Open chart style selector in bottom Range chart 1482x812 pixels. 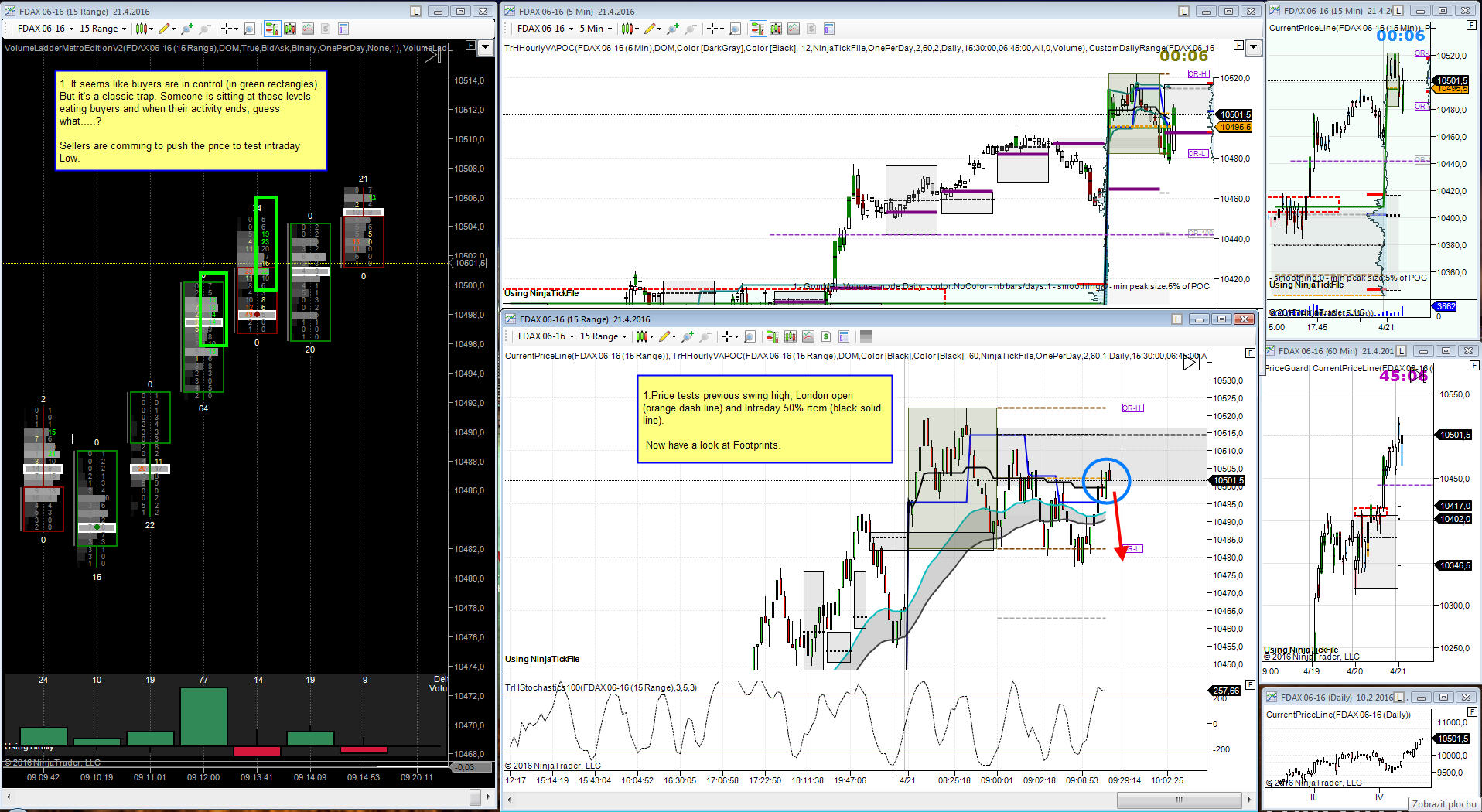click(644, 336)
